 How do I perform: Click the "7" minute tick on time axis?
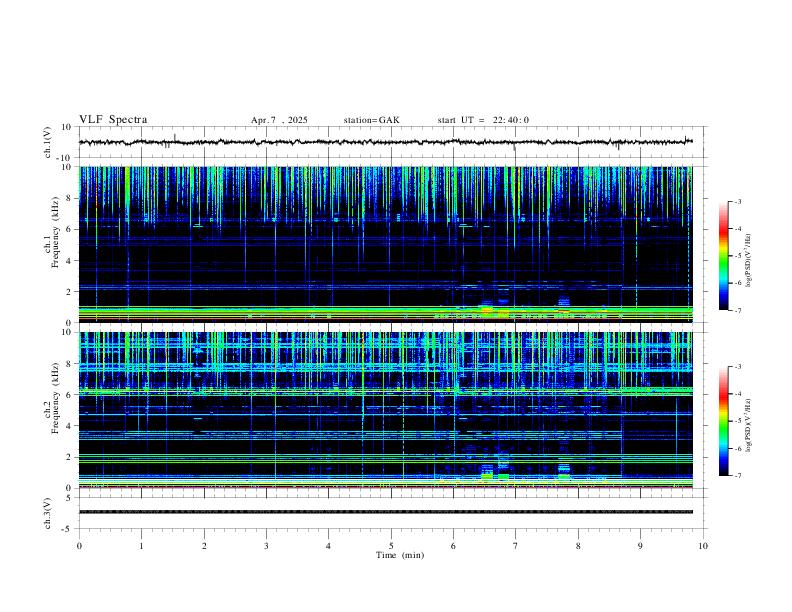pyautogui.click(x=516, y=546)
